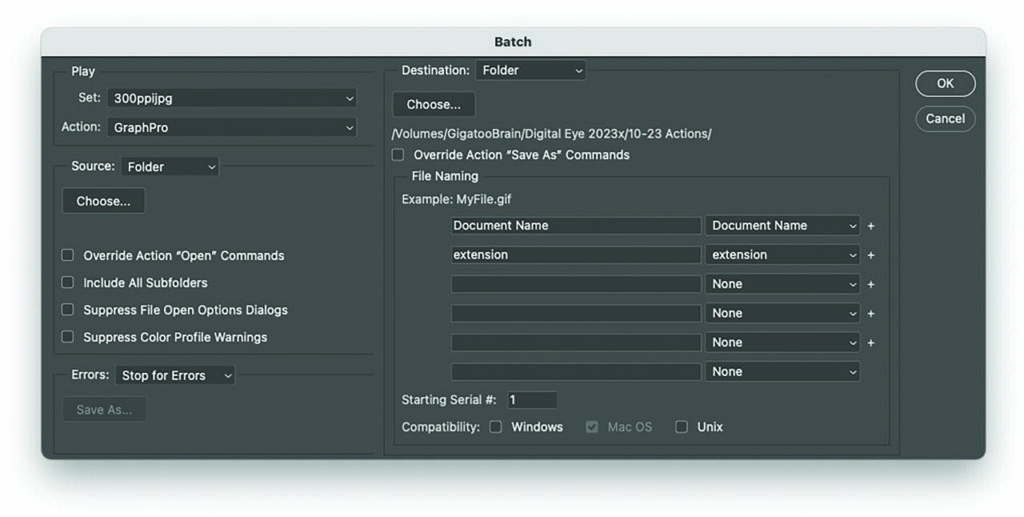Click the Cancel button
1024x517 pixels.
pos(944,118)
